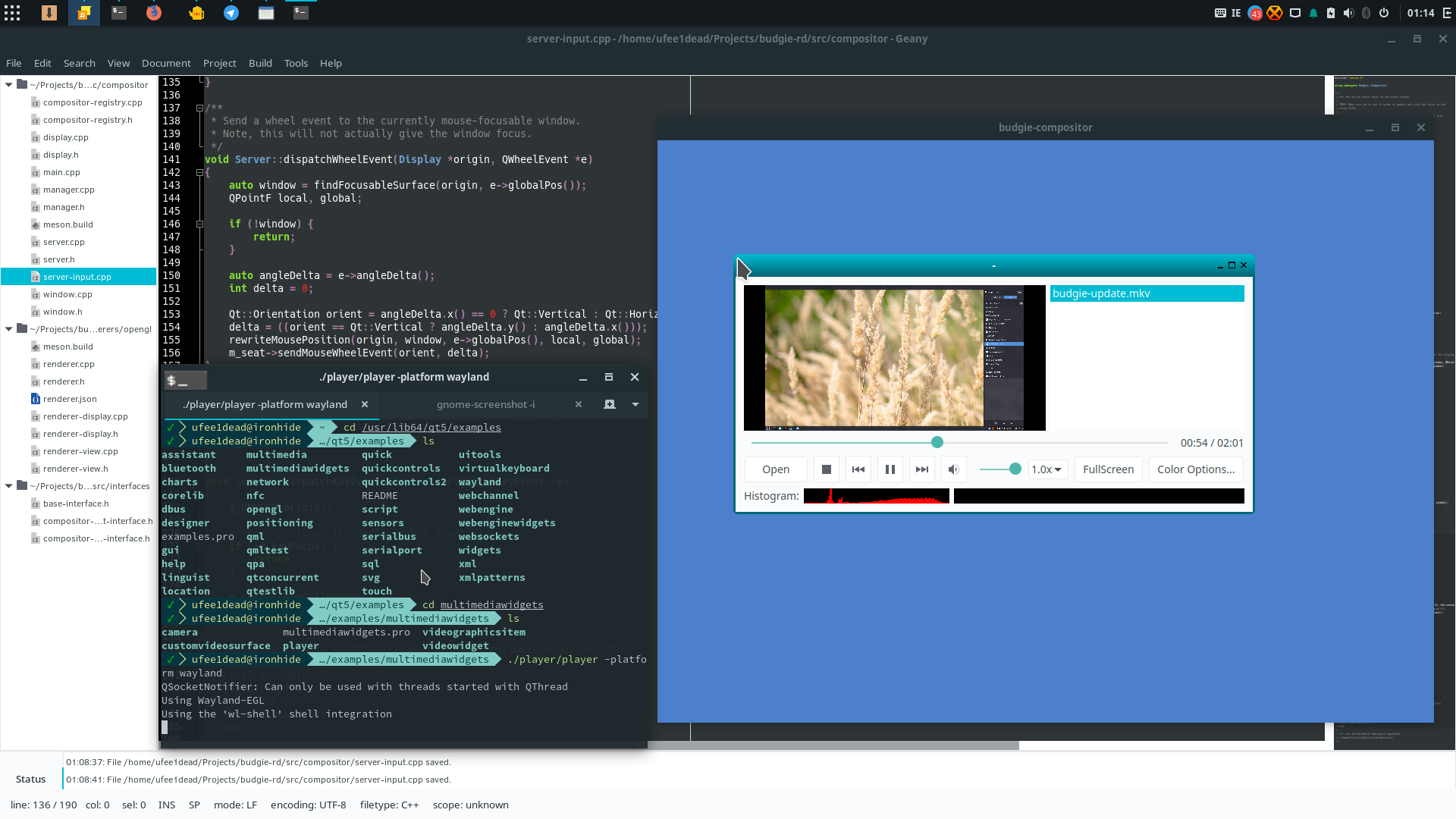Open the Edit menu
The height and width of the screenshot is (819, 1456).
click(42, 63)
